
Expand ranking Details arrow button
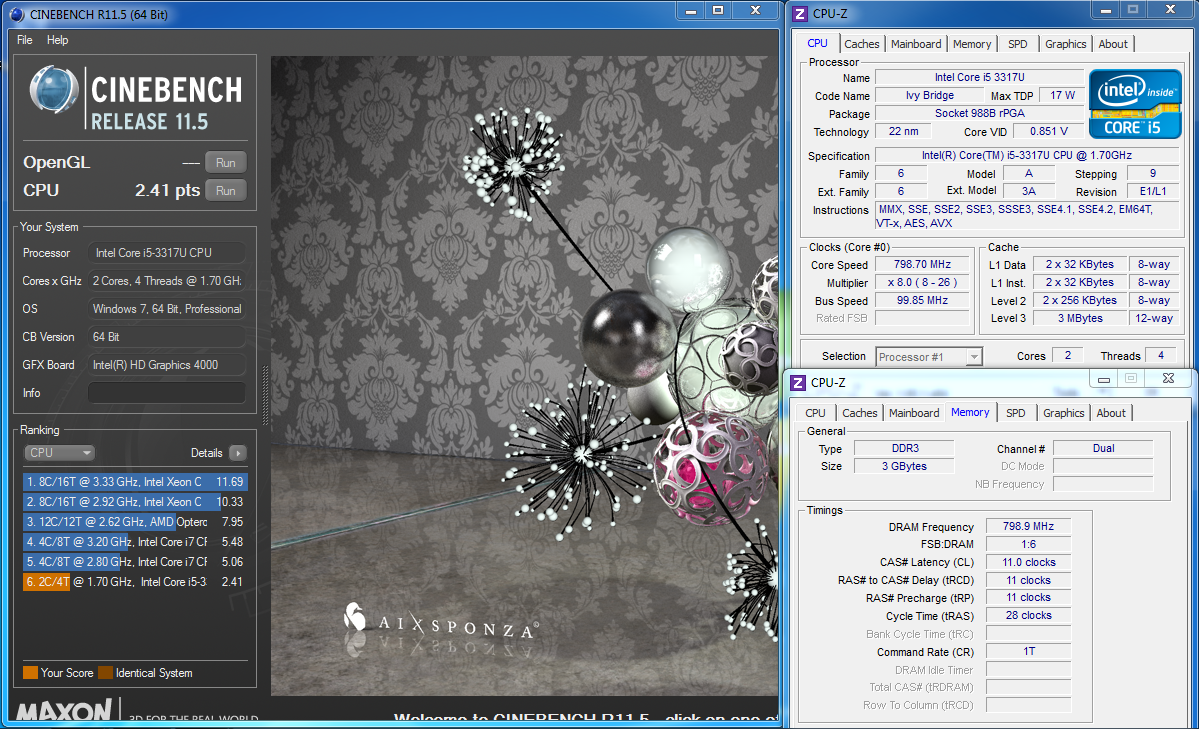click(238, 453)
